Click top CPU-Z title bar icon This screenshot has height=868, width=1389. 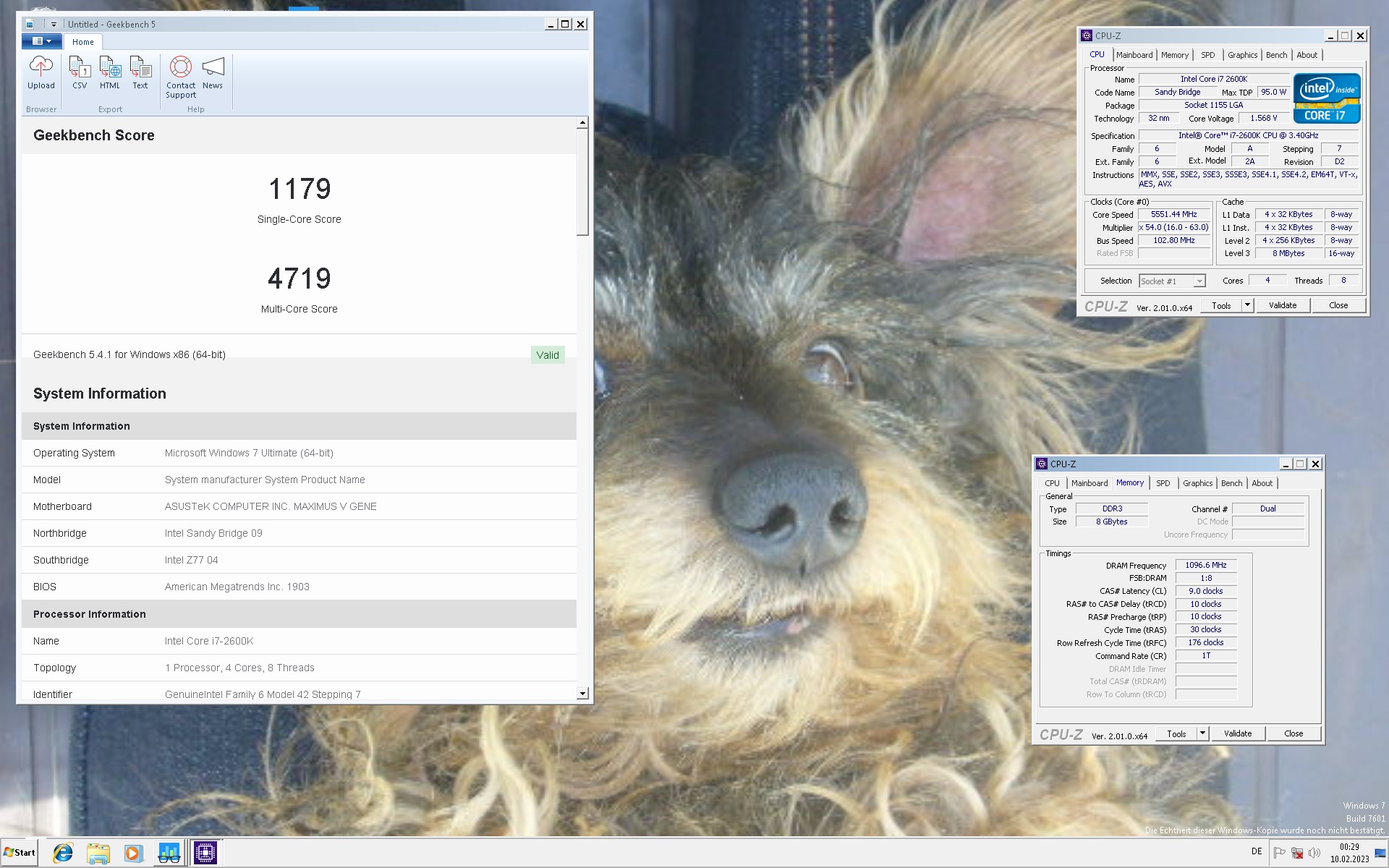[1087, 35]
